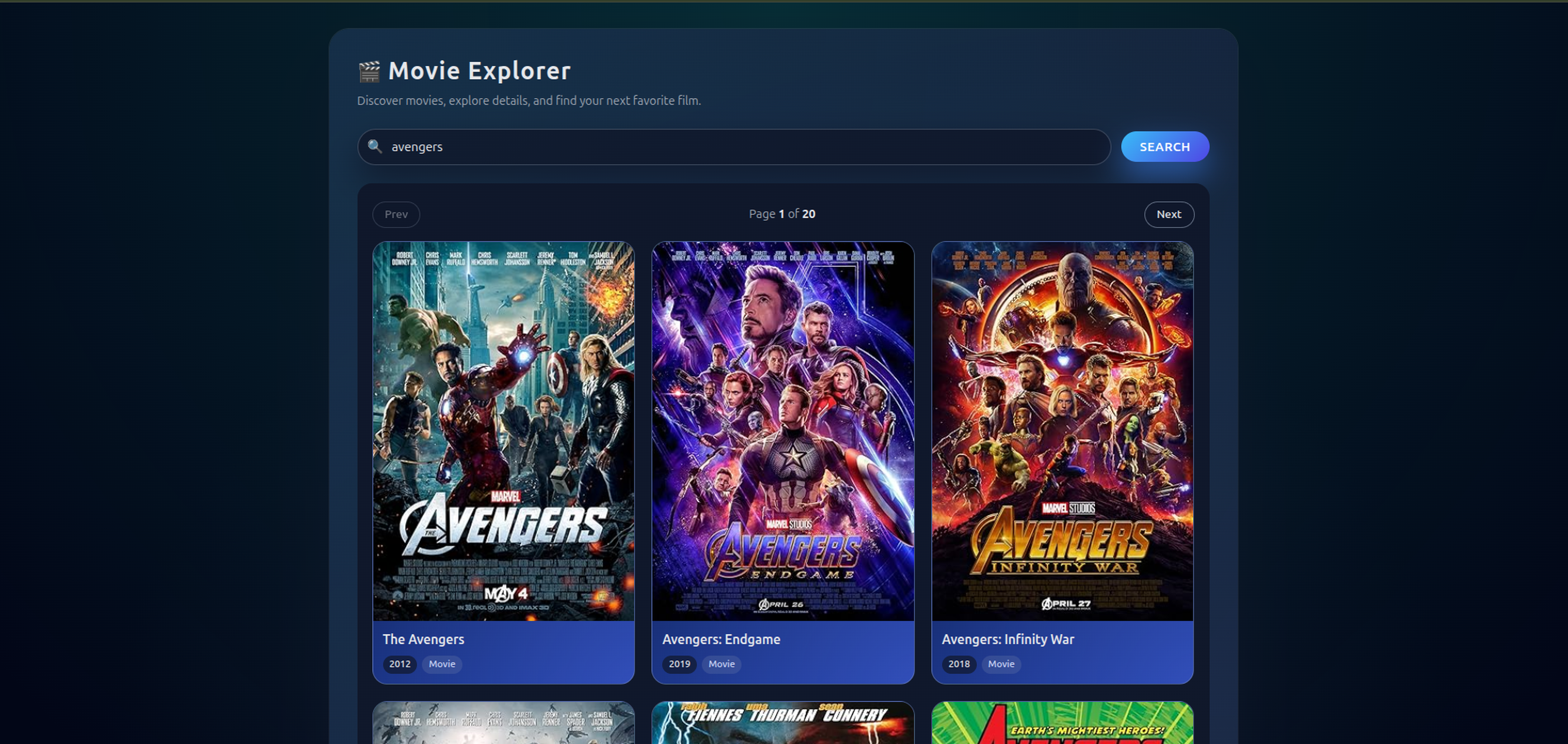Click the 2012 year badge on The Avengers
This screenshot has height=744, width=1568.
pos(399,664)
